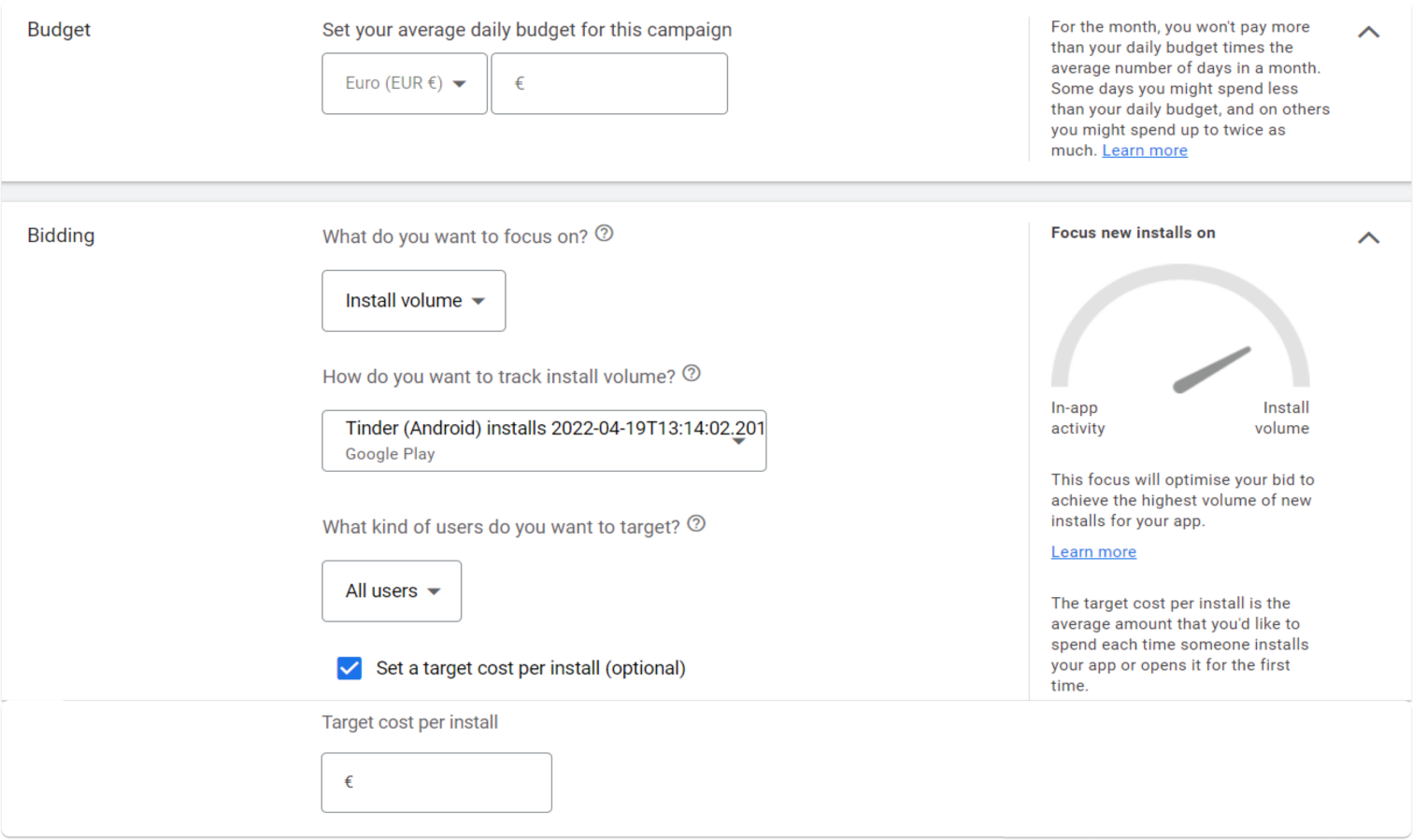Click the Google Play label under the tracking dropdown

pos(389,454)
